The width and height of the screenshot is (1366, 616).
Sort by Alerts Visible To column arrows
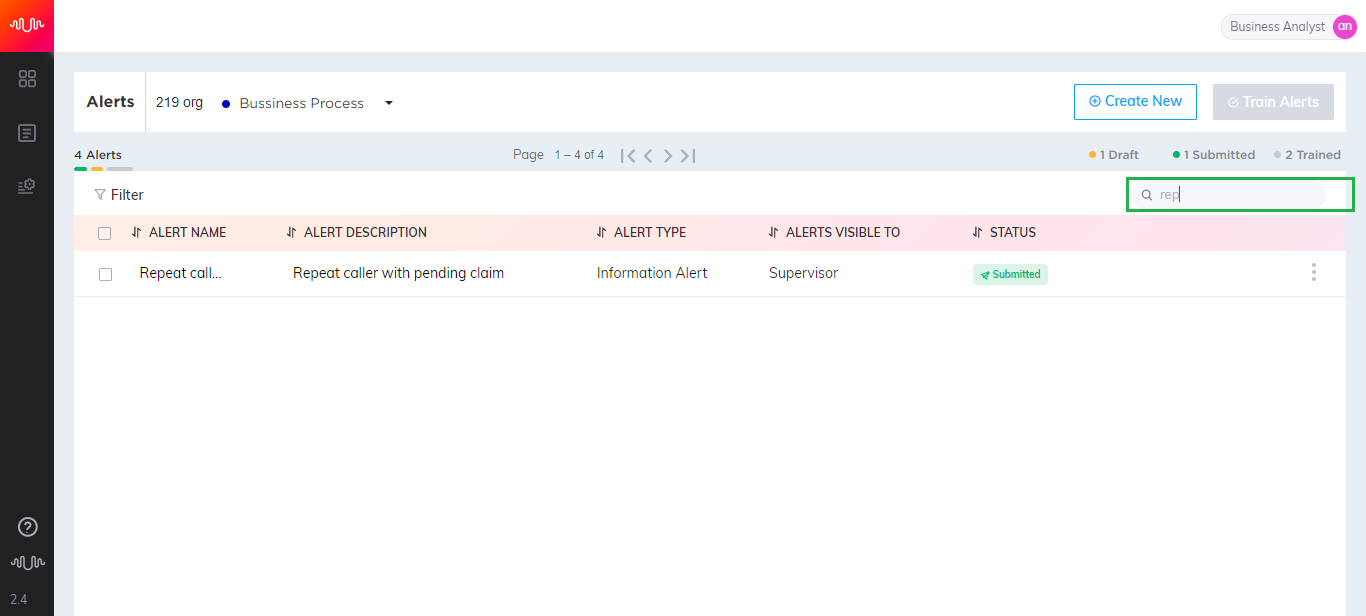coord(774,232)
